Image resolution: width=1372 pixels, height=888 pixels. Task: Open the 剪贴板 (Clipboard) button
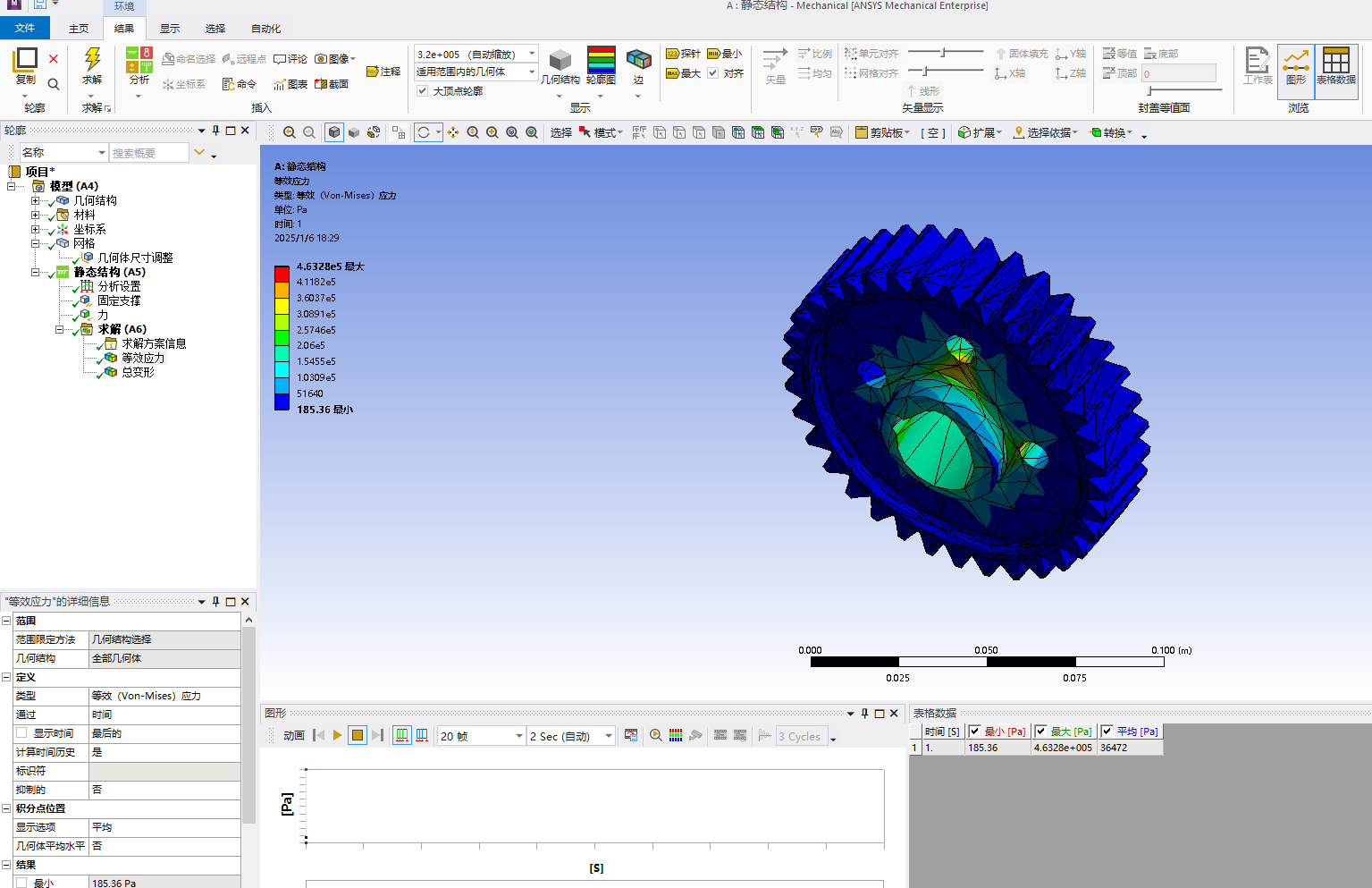tap(882, 132)
